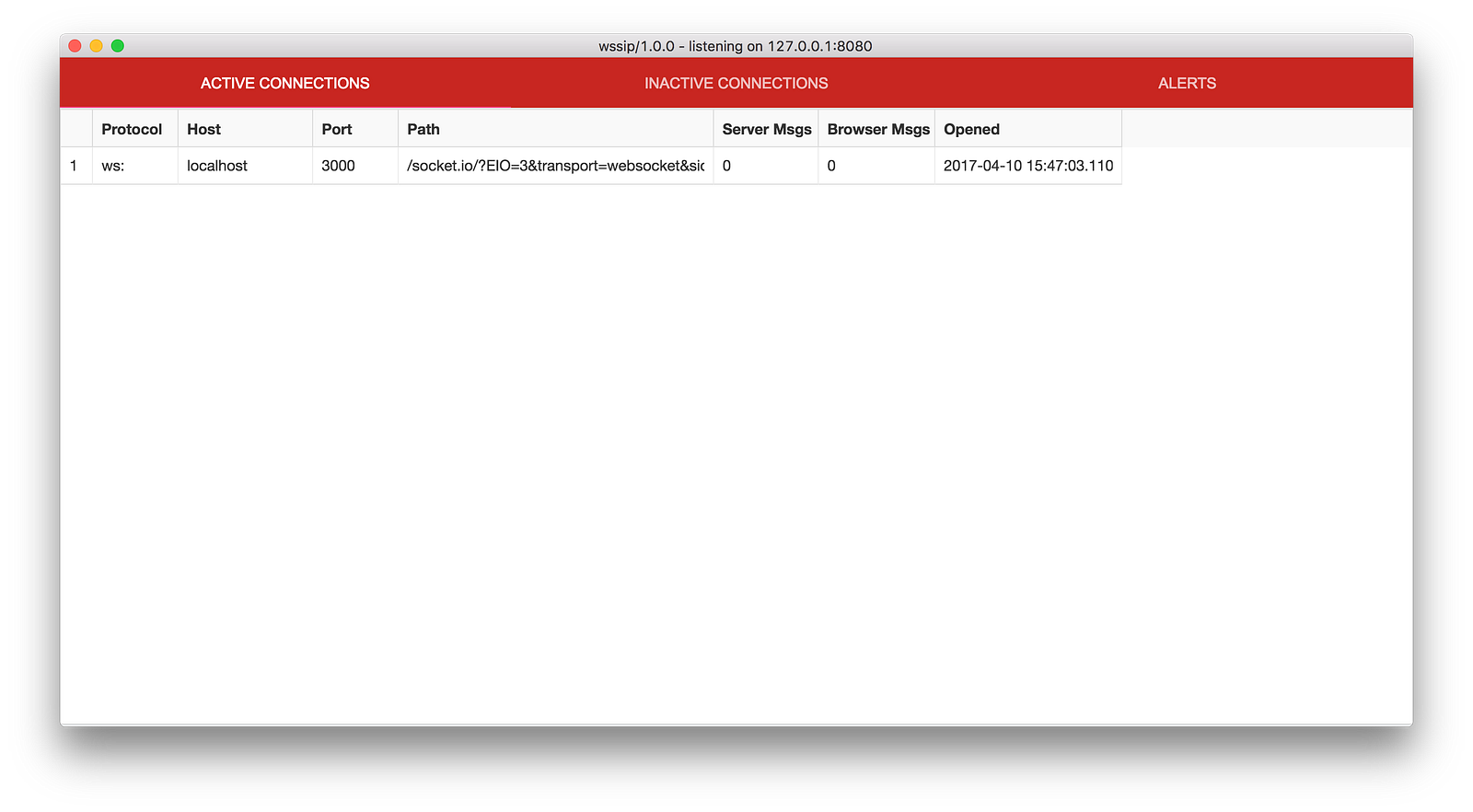Image resolution: width=1473 pixels, height=812 pixels.
Task: Minimize the window with yellow button
Action: tap(97, 46)
